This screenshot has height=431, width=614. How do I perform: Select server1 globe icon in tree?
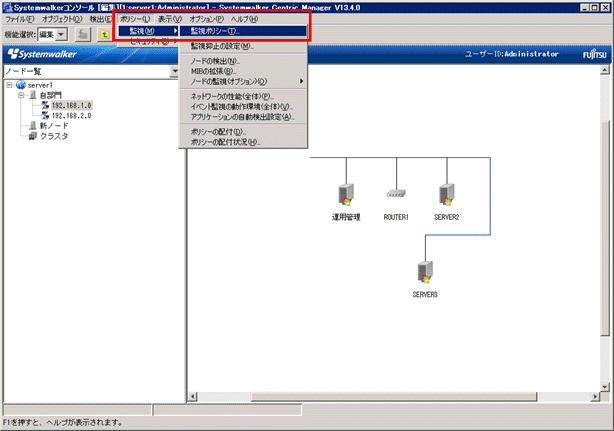tap(21, 85)
